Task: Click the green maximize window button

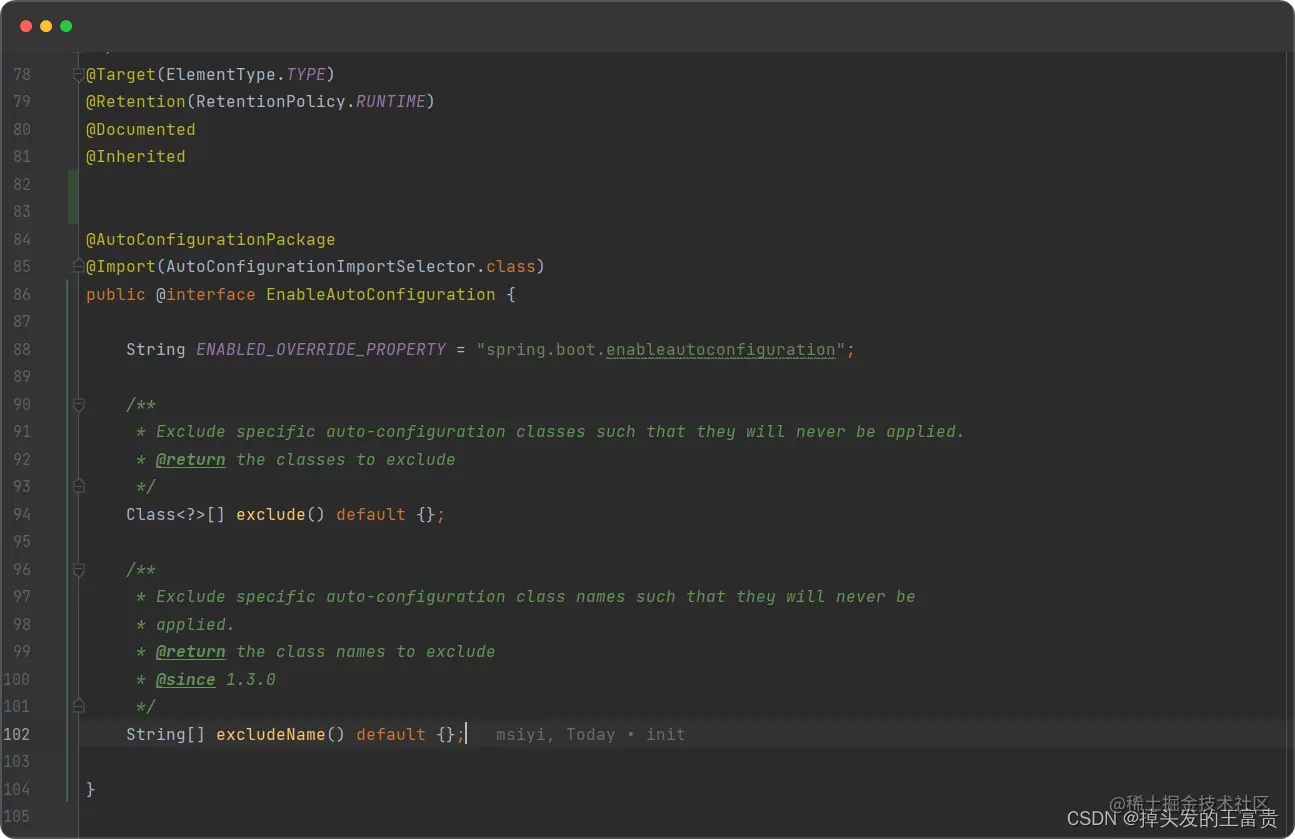Action: [66, 26]
